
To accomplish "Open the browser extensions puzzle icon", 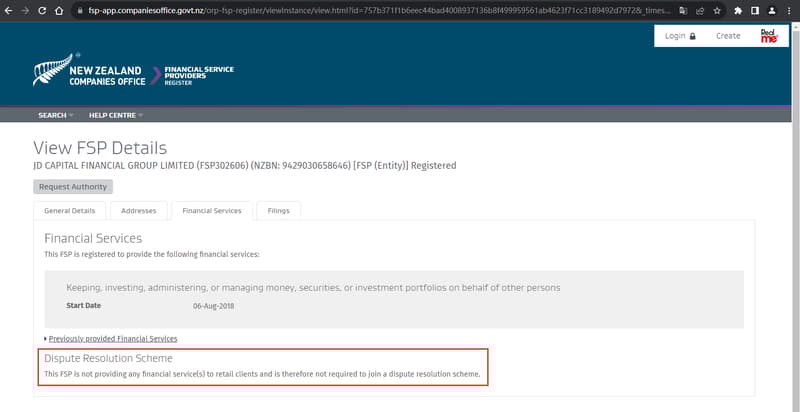I will [x=738, y=10].
